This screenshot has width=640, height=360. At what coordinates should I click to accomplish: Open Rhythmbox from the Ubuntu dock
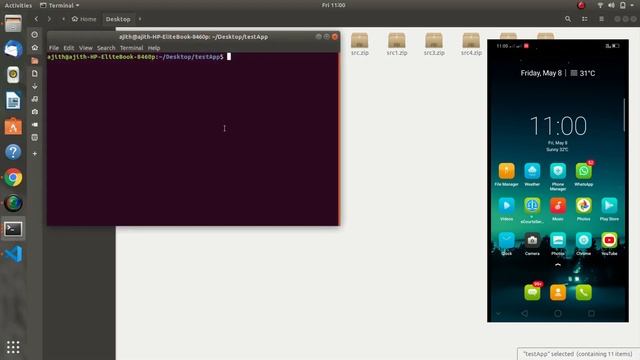(x=13, y=75)
